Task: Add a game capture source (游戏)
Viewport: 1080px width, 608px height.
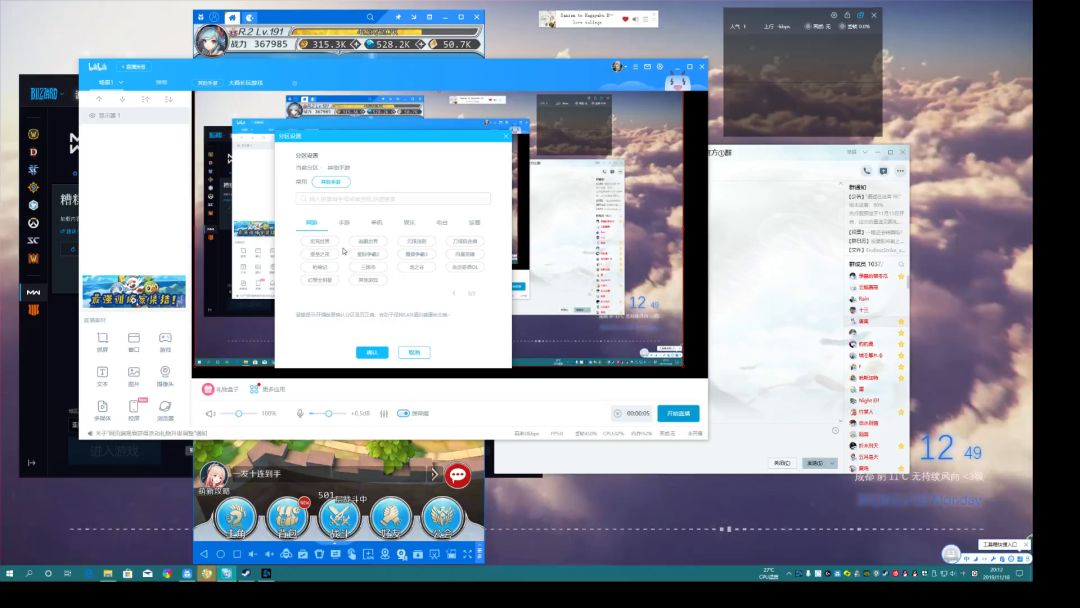Action: click(x=165, y=342)
